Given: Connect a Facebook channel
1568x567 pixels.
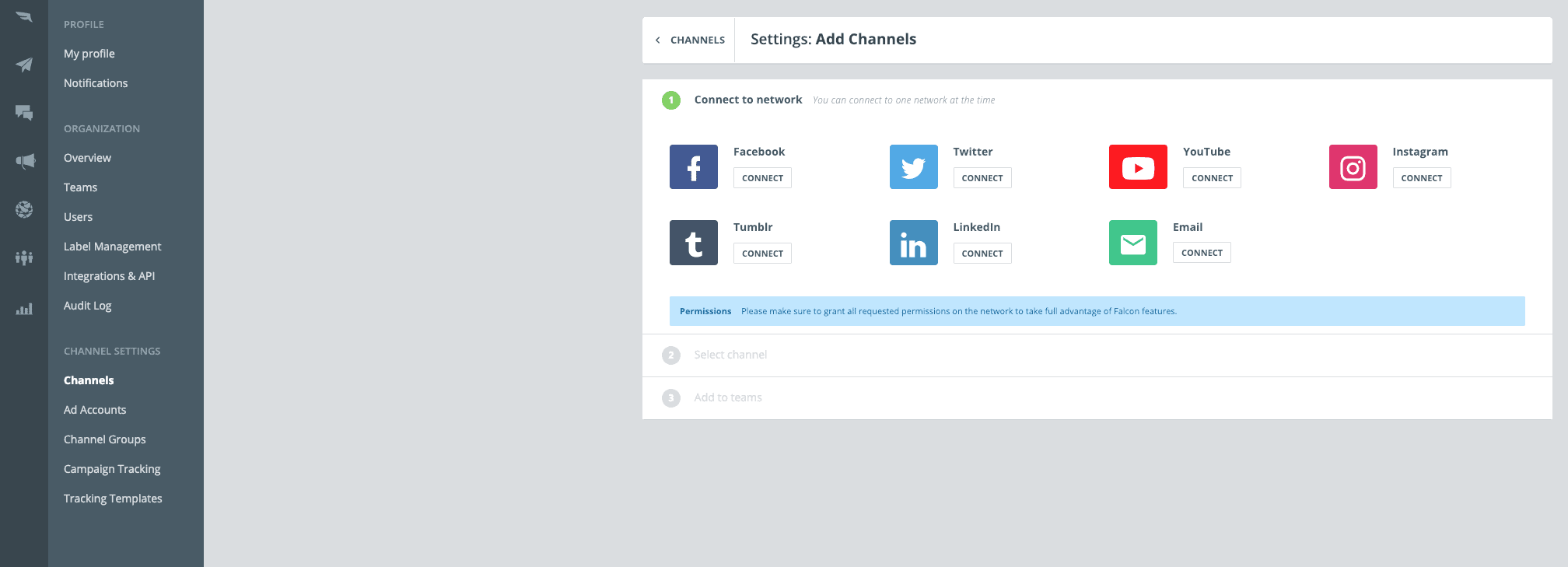Looking at the screenshot, I should pyautogui.click(x=762, y=178).
